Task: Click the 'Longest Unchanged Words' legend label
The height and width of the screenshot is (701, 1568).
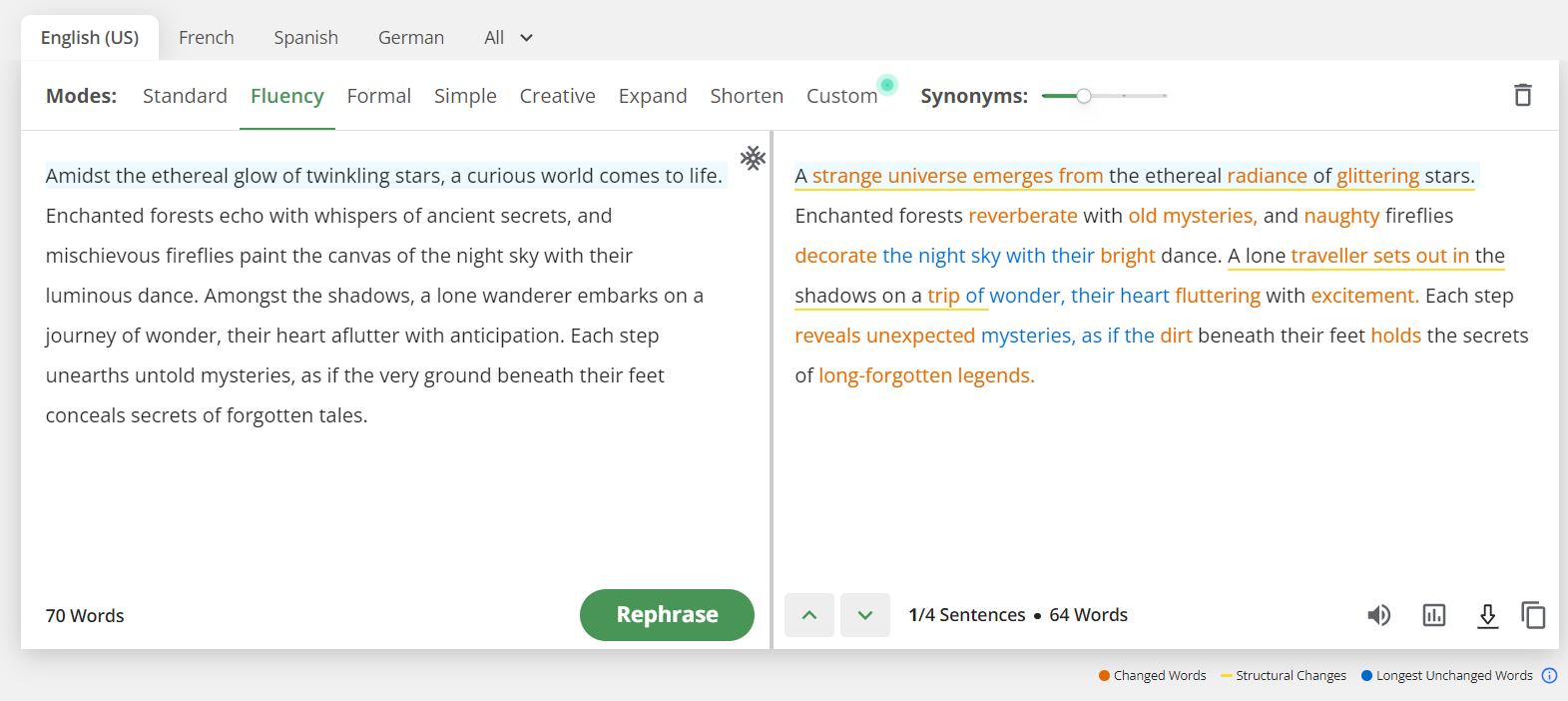Action: click(1454, 676)
